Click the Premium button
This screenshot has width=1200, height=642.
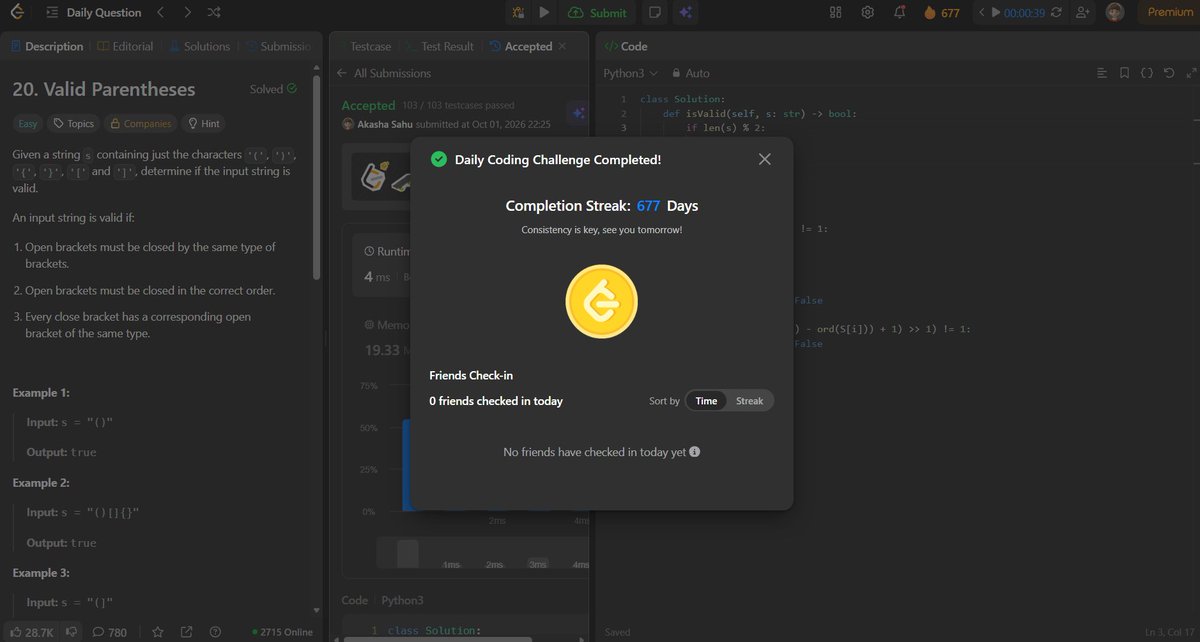(1170, 13)
